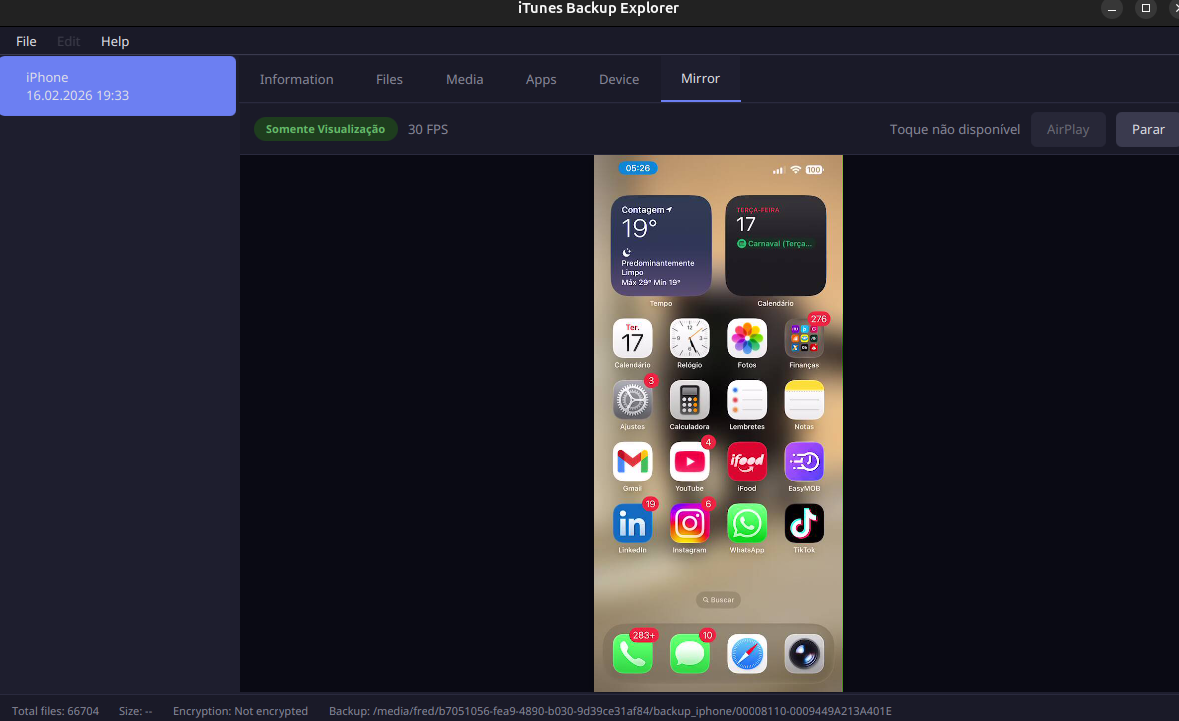Viewport: 1179px width, 721px height.
Task: Click the Parar button to stop mirroring
Action: 1148,129
